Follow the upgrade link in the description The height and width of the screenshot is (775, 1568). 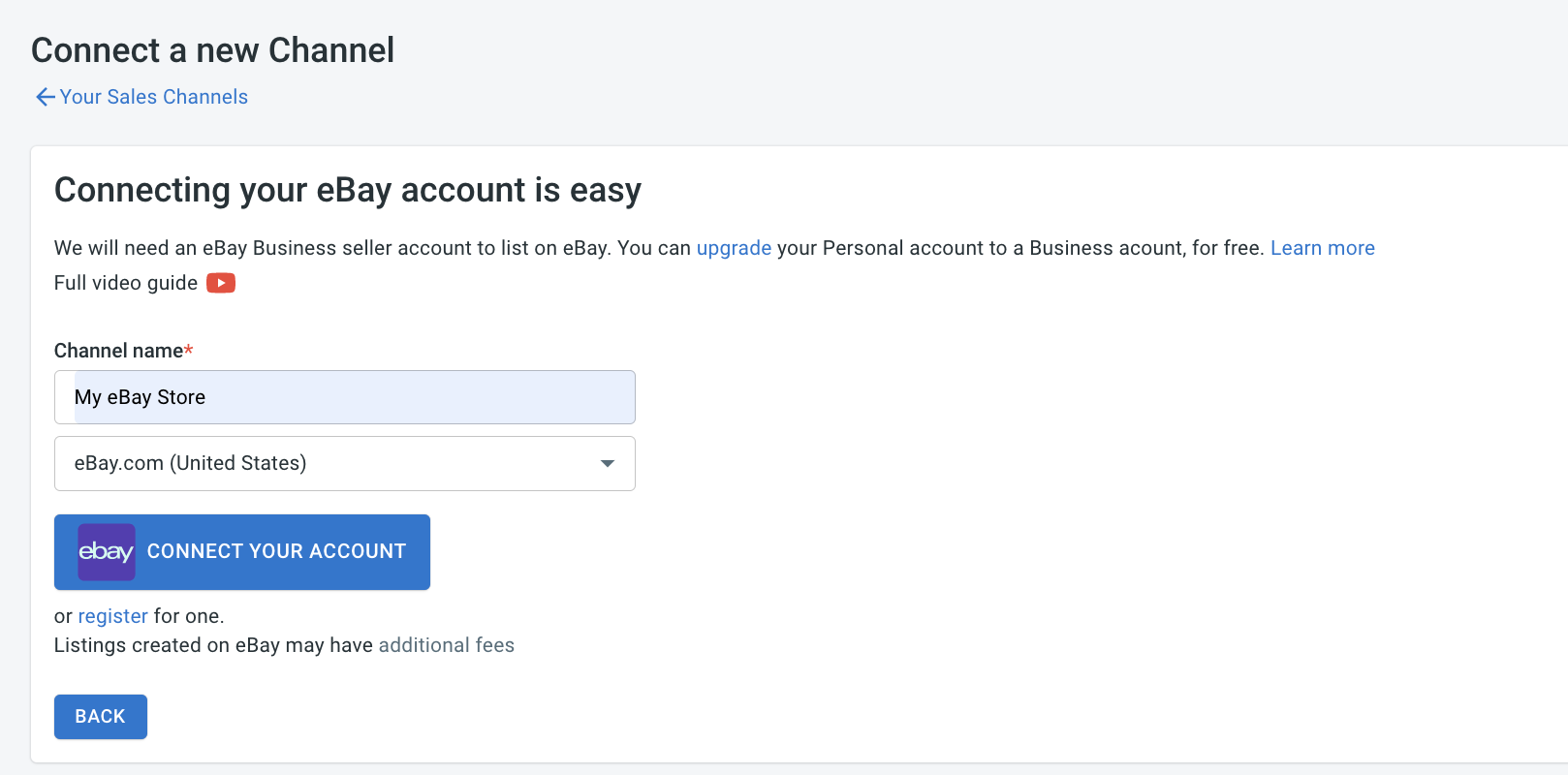pyautogui.click(x=734, y=248)
